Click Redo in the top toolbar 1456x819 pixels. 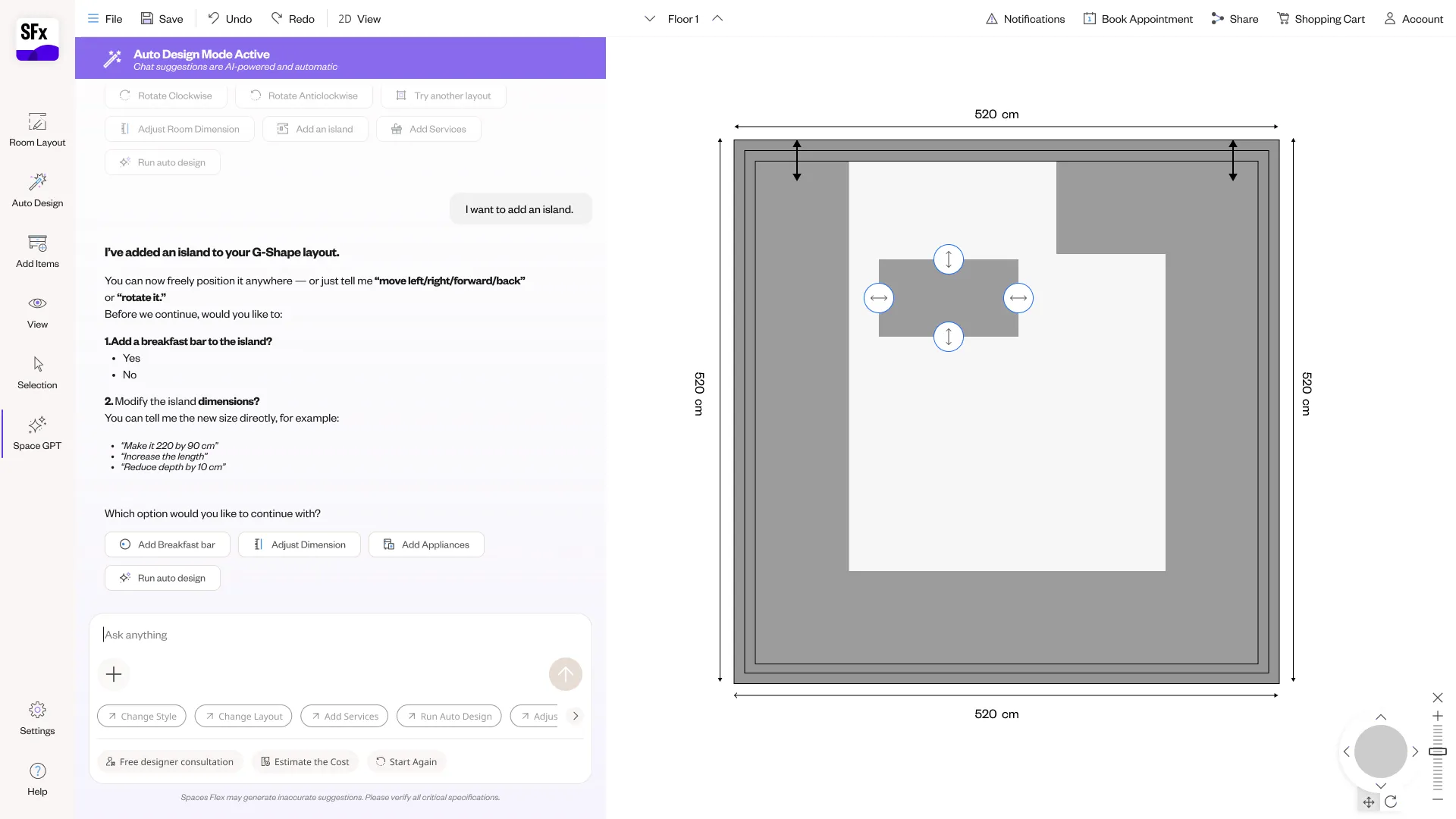(x=293, y=19)
